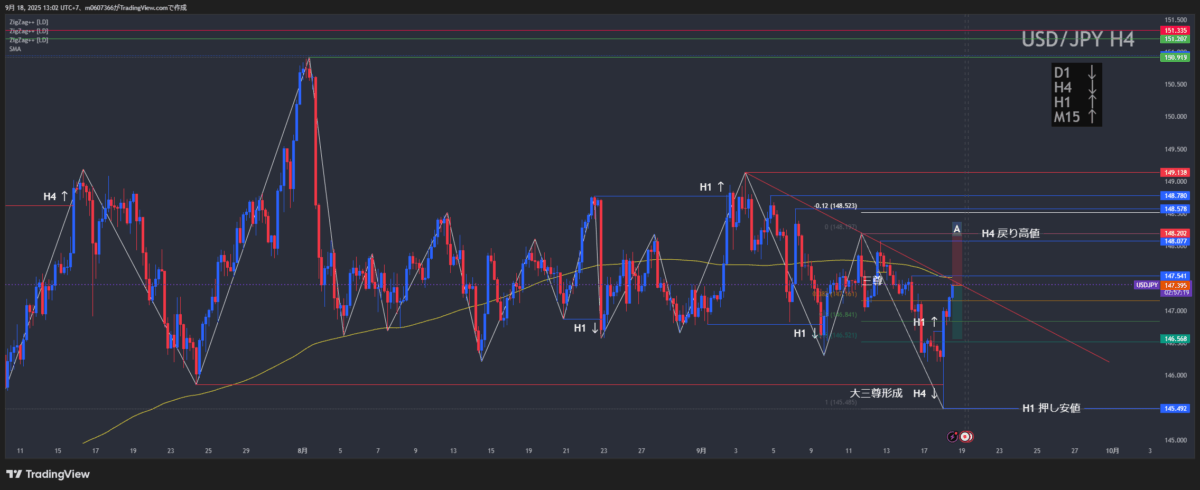Click the purple USDJPY symbol tag on price axis
The height and width of the screenshot is (490, 1200).
point(1146,285)
